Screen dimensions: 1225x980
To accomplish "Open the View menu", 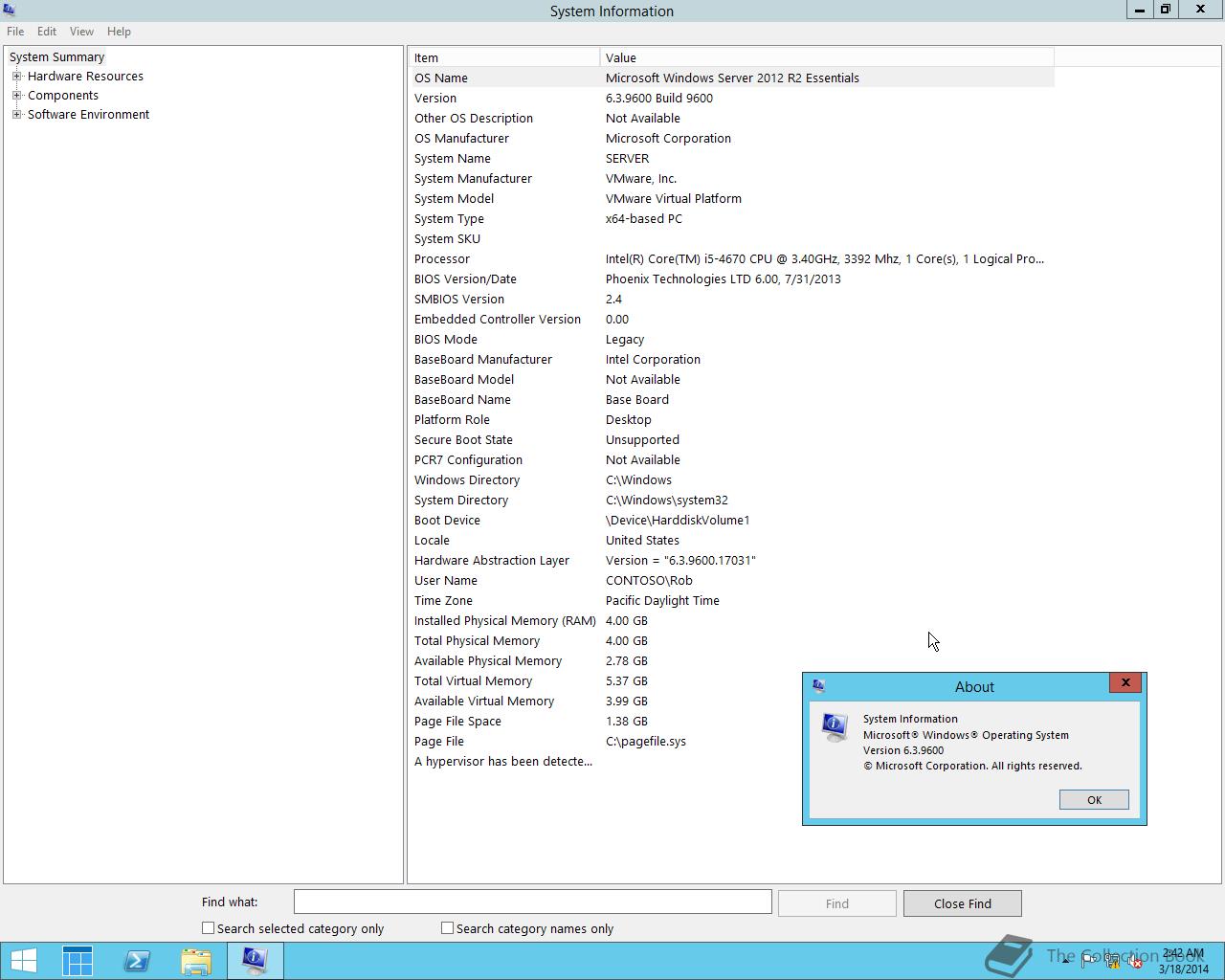I will pyautogui.click(x=81, y=31).
